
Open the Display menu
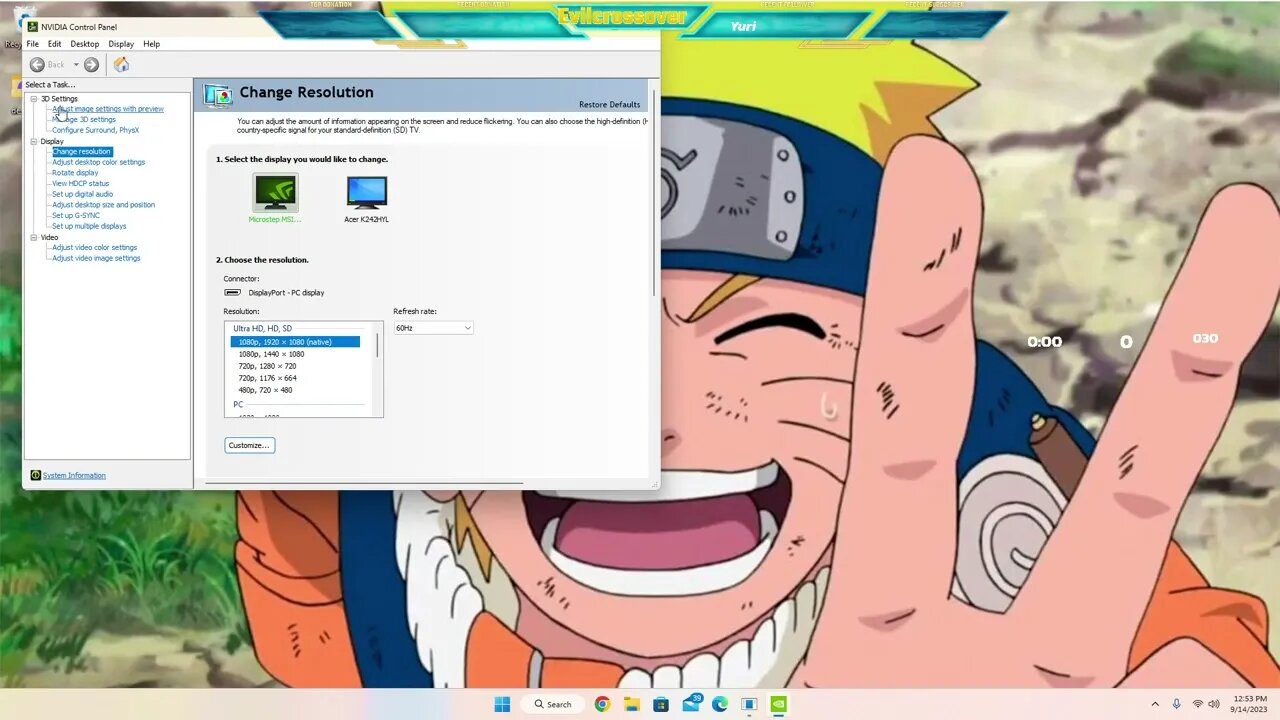pos(121,44)
